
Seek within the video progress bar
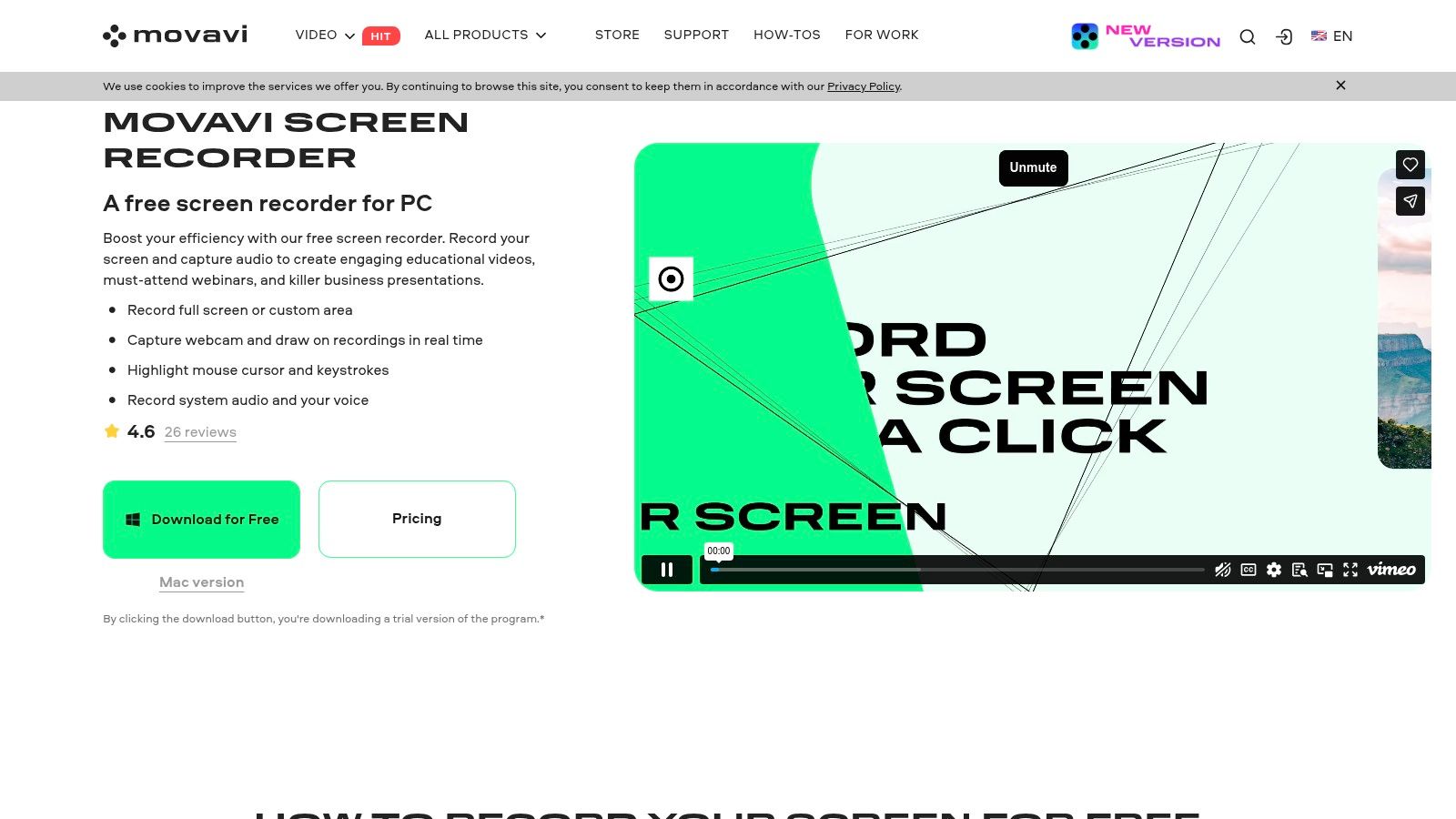click(x=957, y=570)
